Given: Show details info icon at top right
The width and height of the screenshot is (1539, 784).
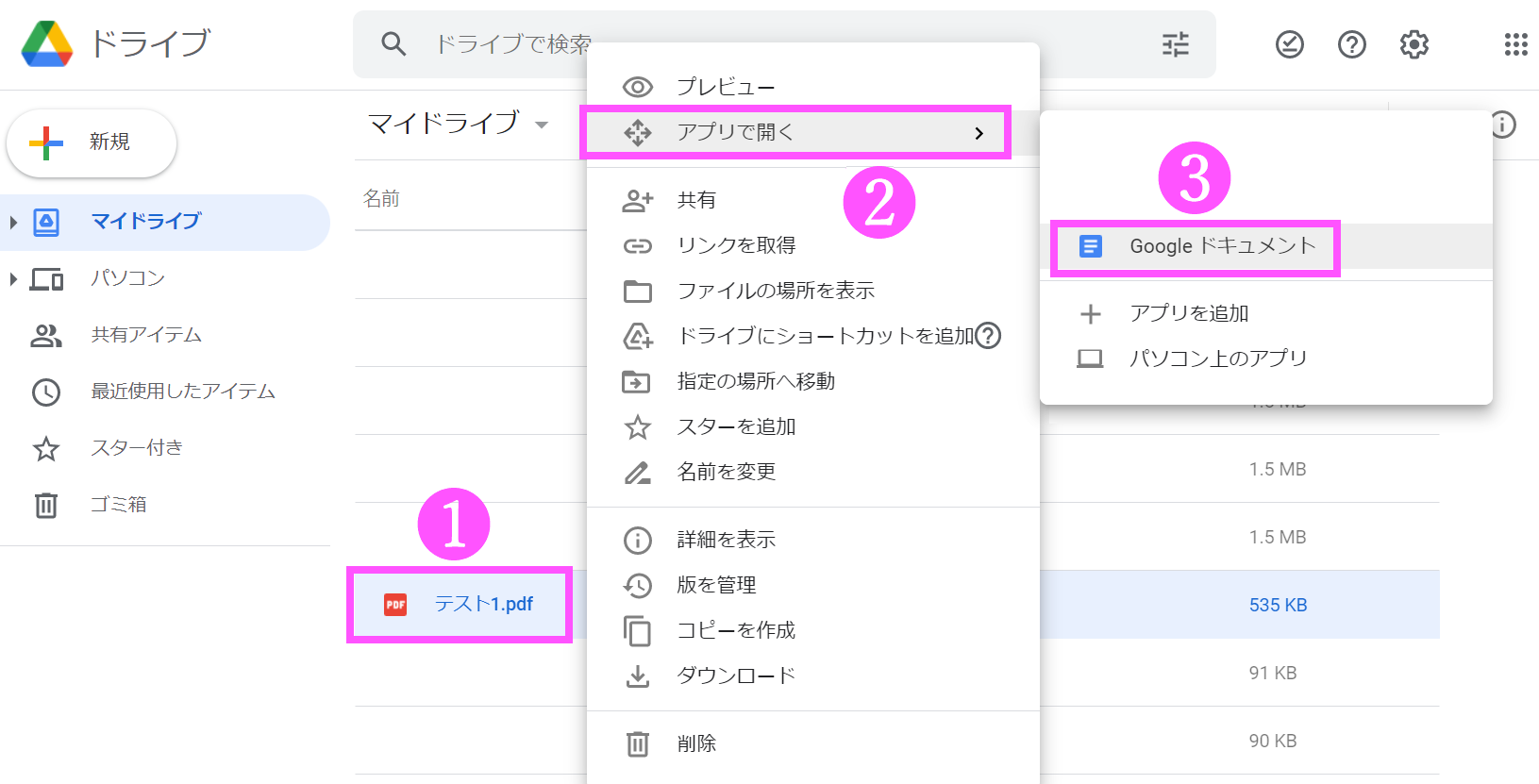Looking at the screenshot, I should (1503, 125).
